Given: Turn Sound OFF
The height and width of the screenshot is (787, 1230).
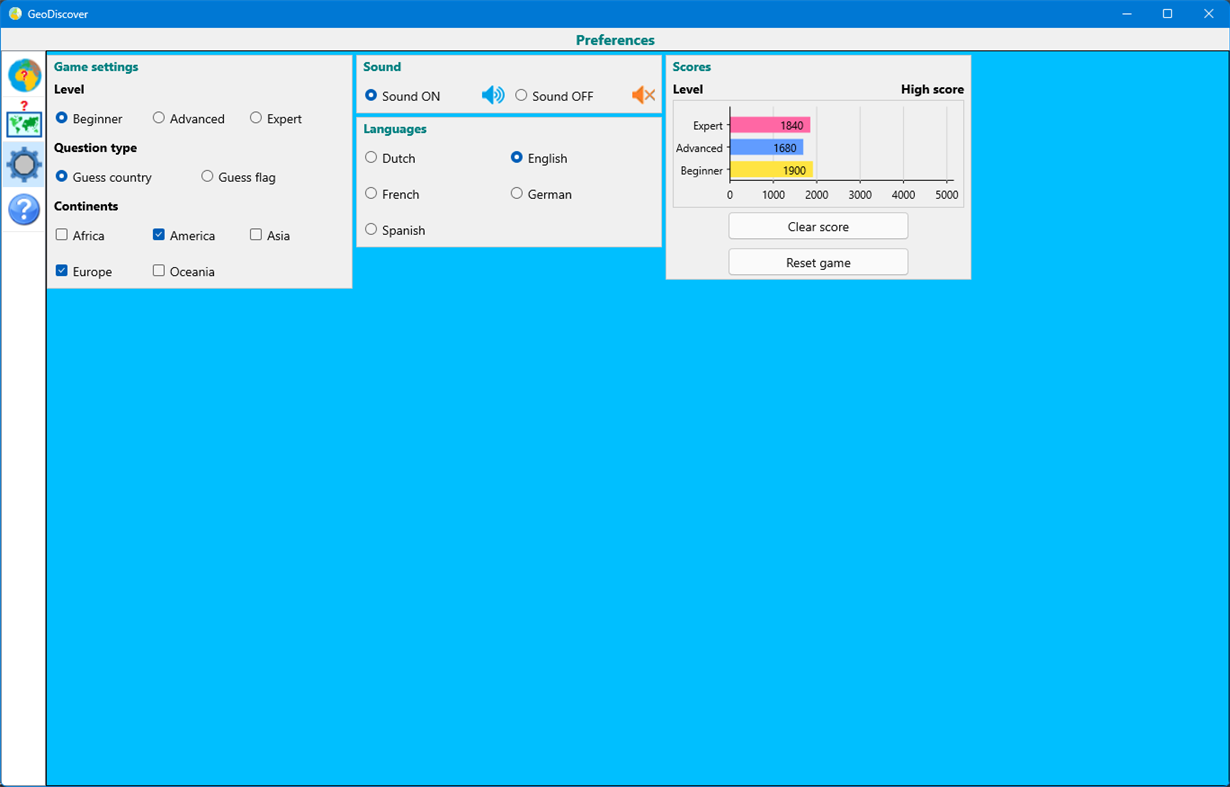Looking at the screenshot, I should (x=521, y=94).
